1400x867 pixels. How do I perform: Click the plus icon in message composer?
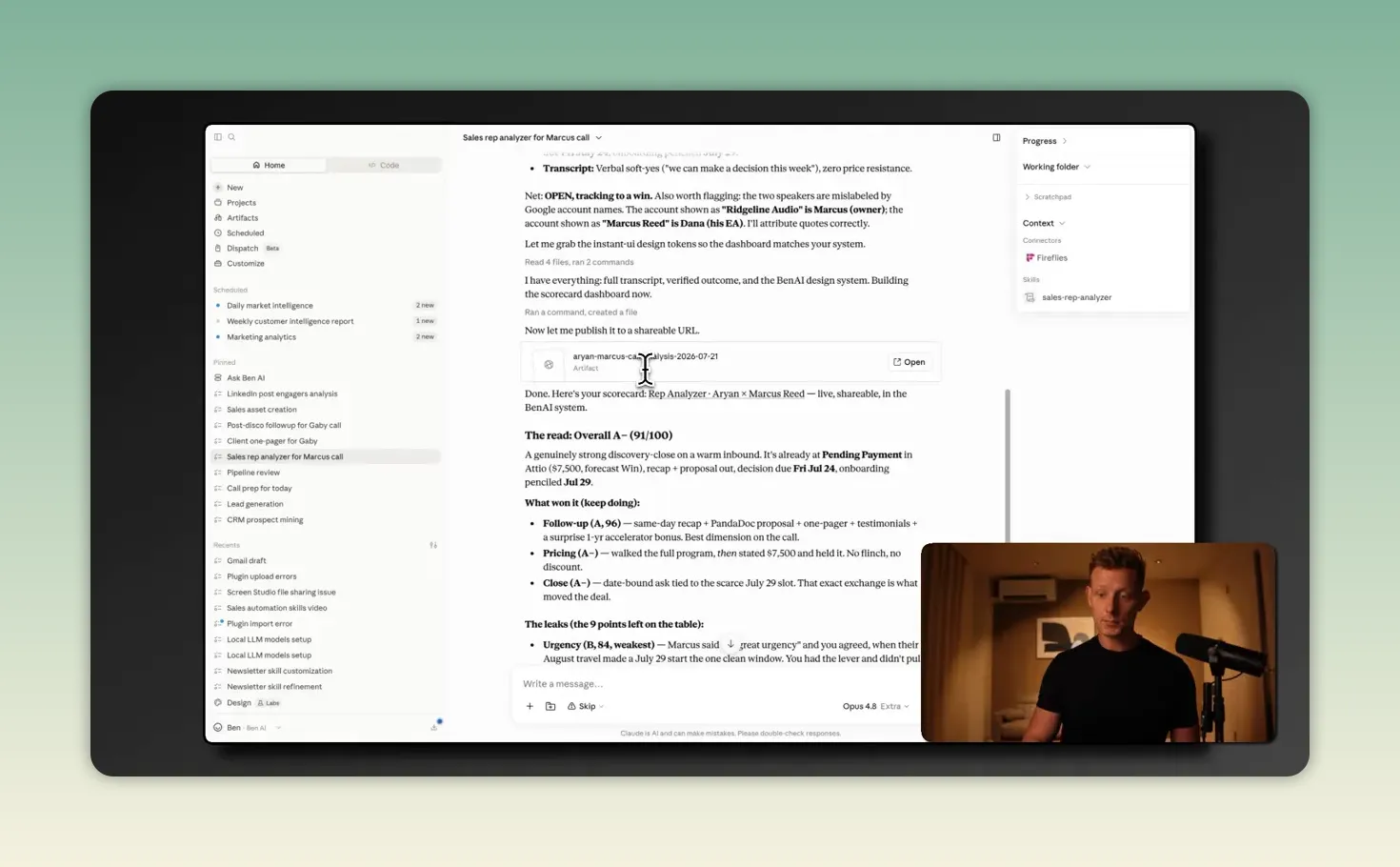[530, 706]
